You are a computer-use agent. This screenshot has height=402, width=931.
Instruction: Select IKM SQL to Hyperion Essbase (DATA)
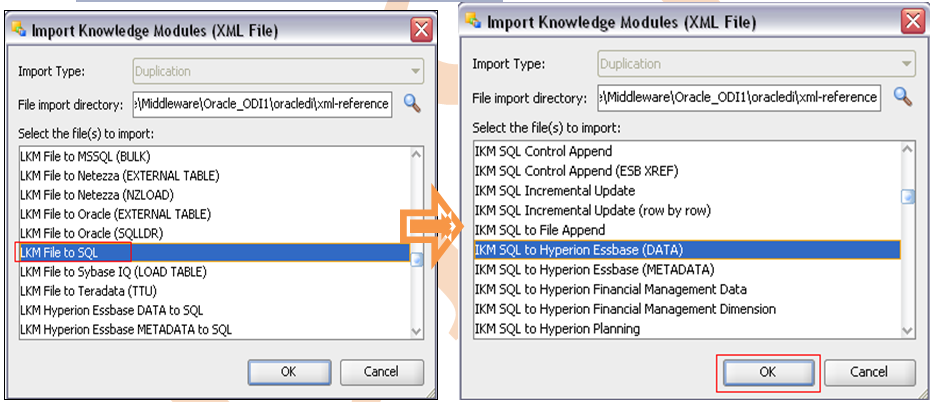coord(687,249)
